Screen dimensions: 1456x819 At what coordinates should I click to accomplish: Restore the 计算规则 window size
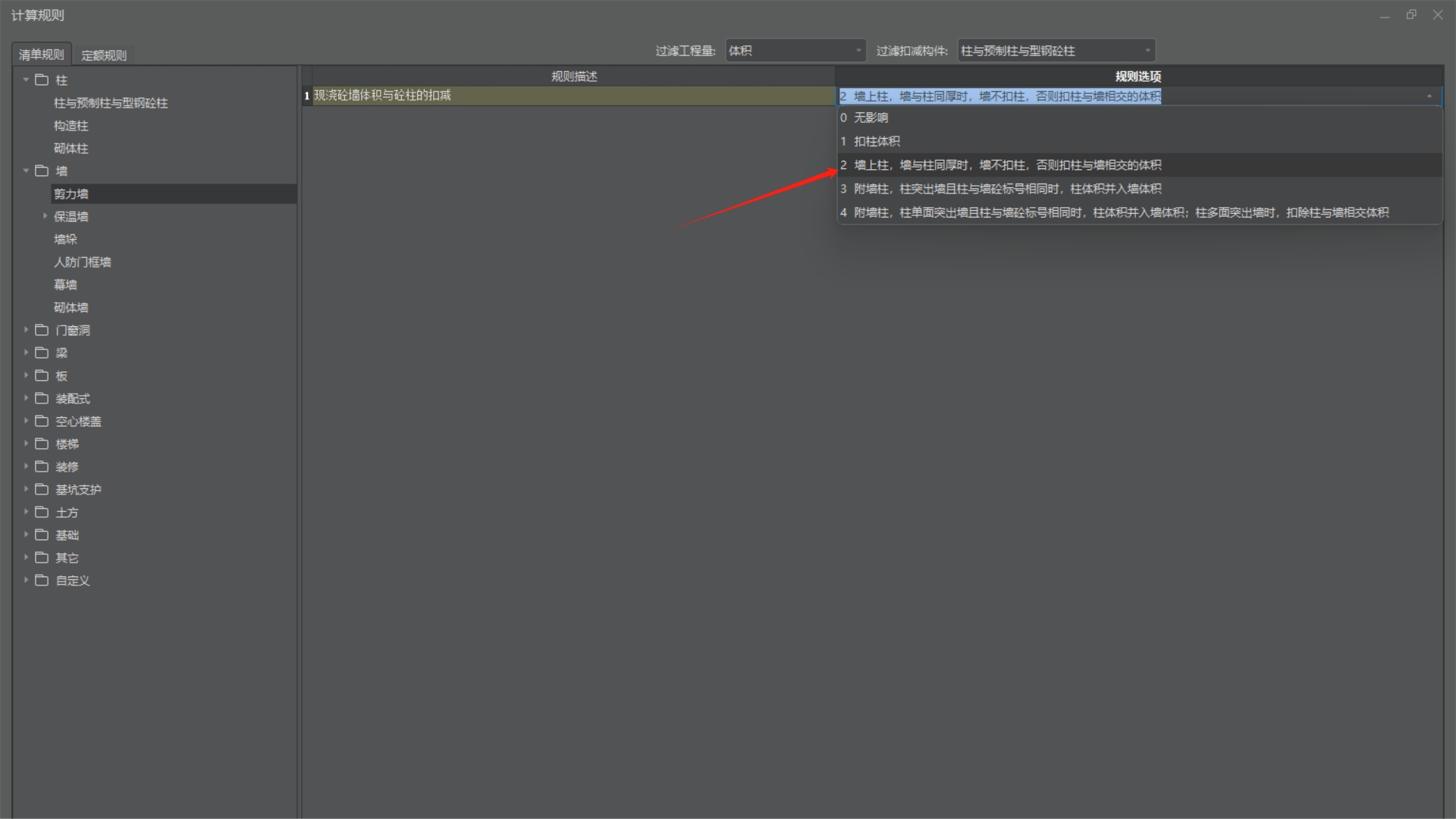coord(1411,15)
